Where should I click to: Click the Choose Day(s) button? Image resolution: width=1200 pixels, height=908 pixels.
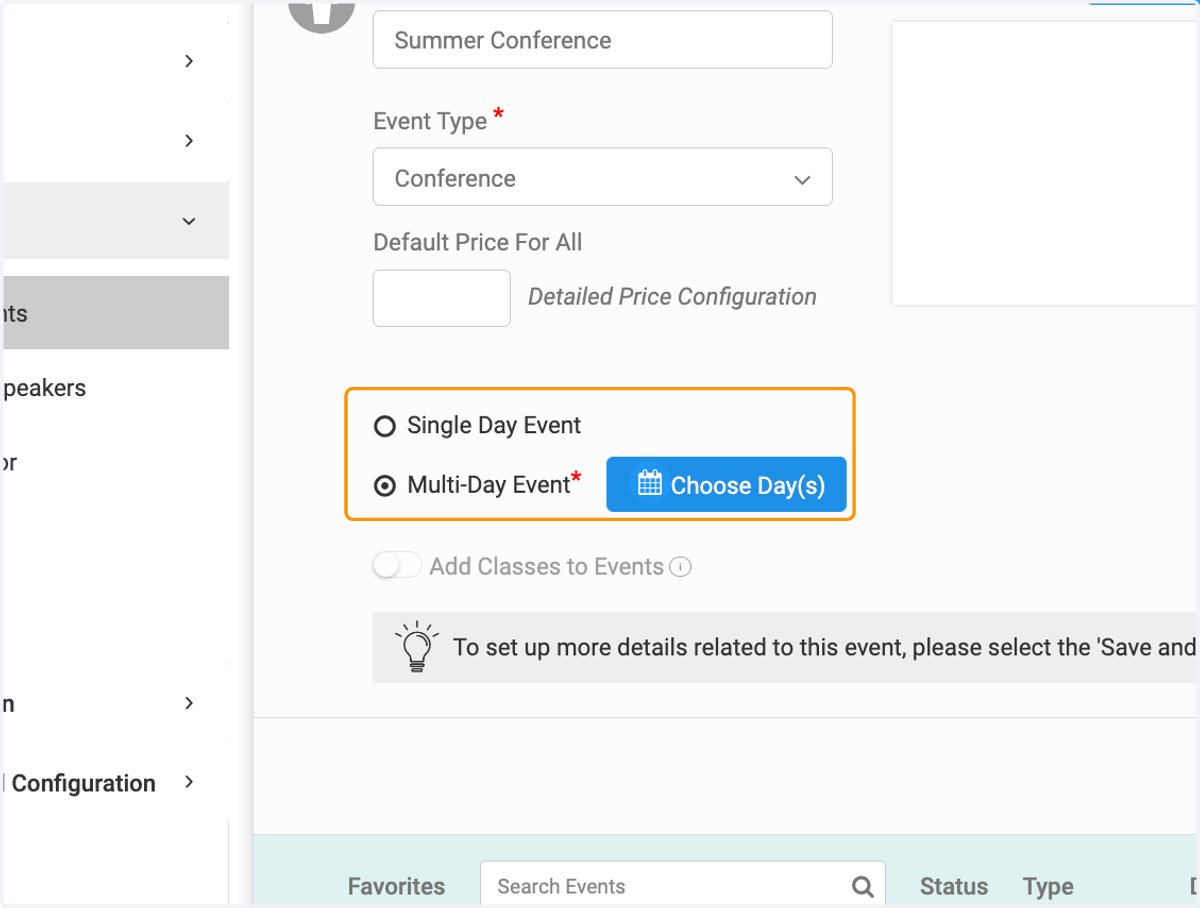coord(727,485)
